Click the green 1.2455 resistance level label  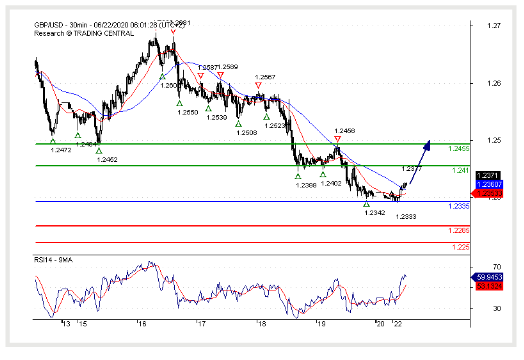459,149
